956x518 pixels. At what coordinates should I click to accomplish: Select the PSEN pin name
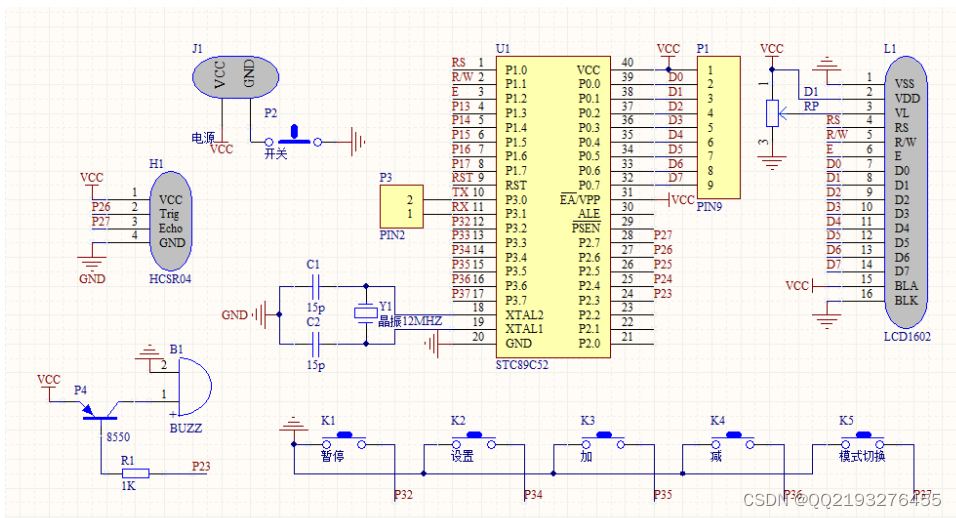pos(586,229)
